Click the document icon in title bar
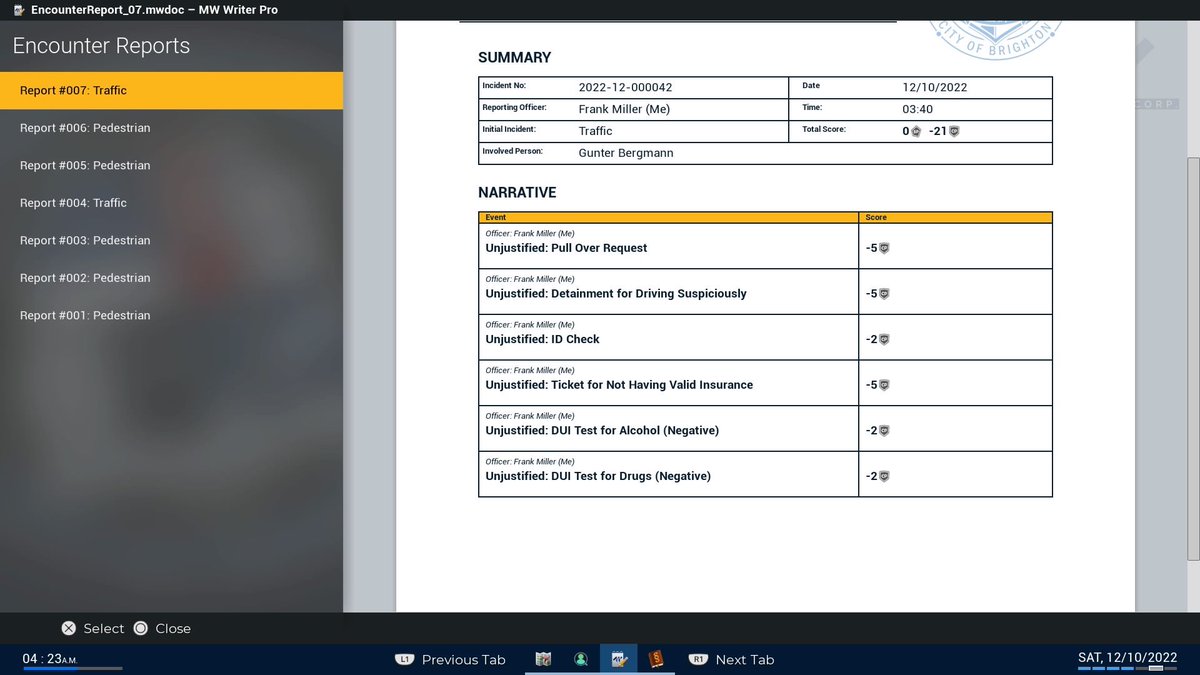 [19, 10]
